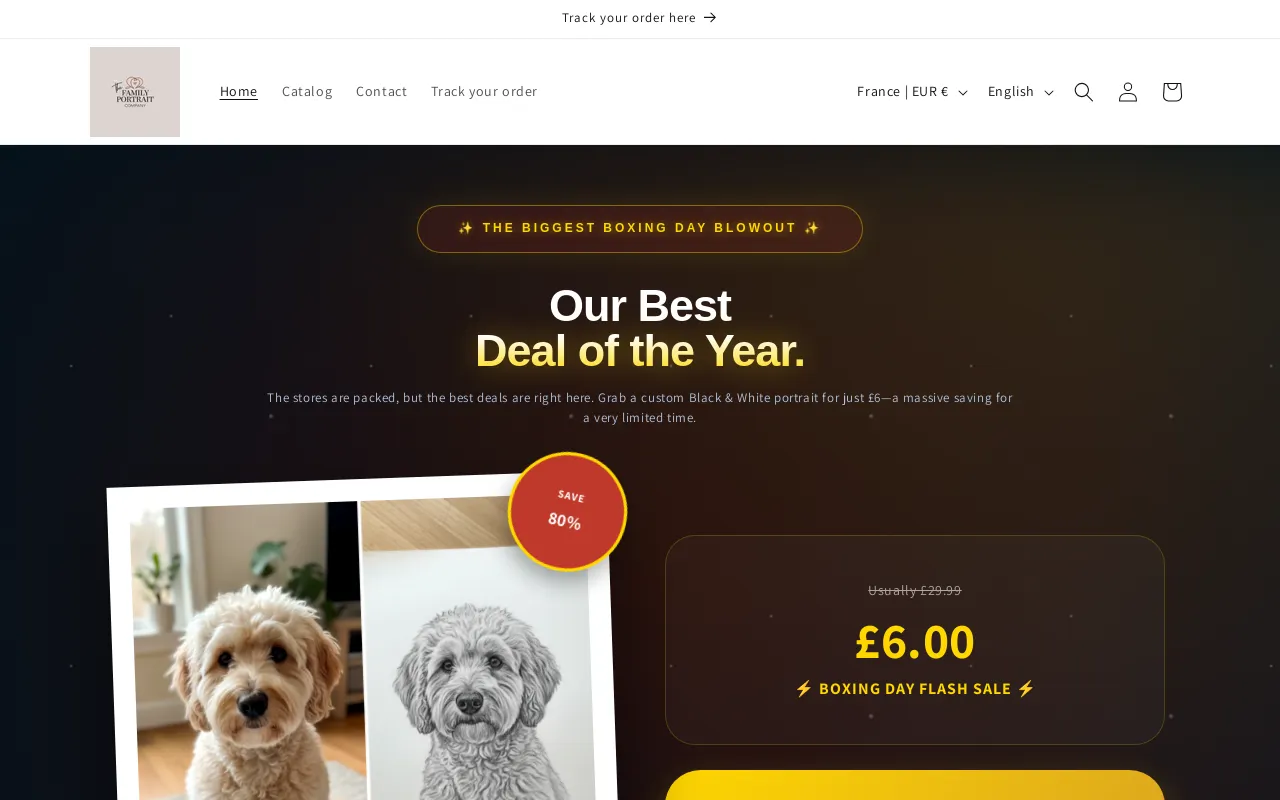Click the Save 80% red badge
Image resolution: width=1280 pixels, height=800 pixels.
[x=568, y=512]
